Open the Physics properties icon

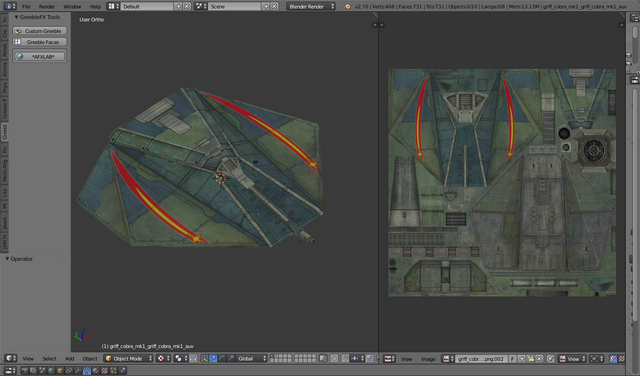pos(122,370)
